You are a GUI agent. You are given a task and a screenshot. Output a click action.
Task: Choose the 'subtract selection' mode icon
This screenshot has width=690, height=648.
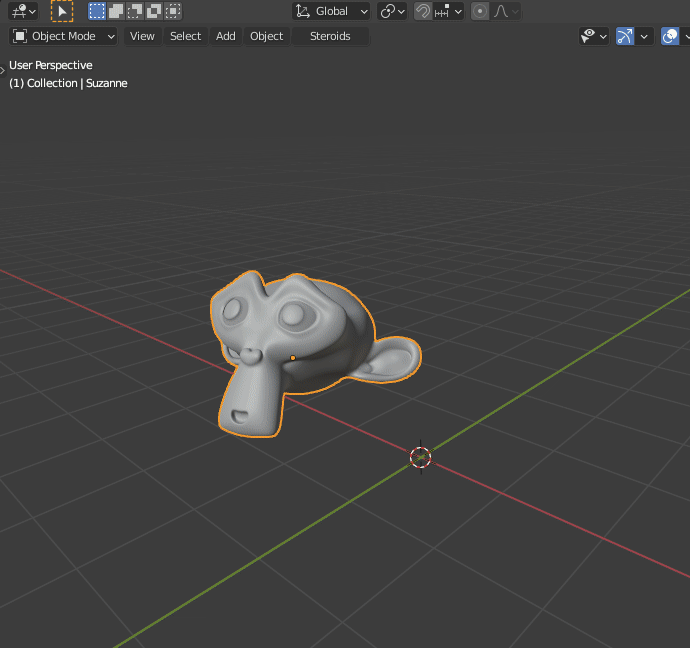(135, 11)
